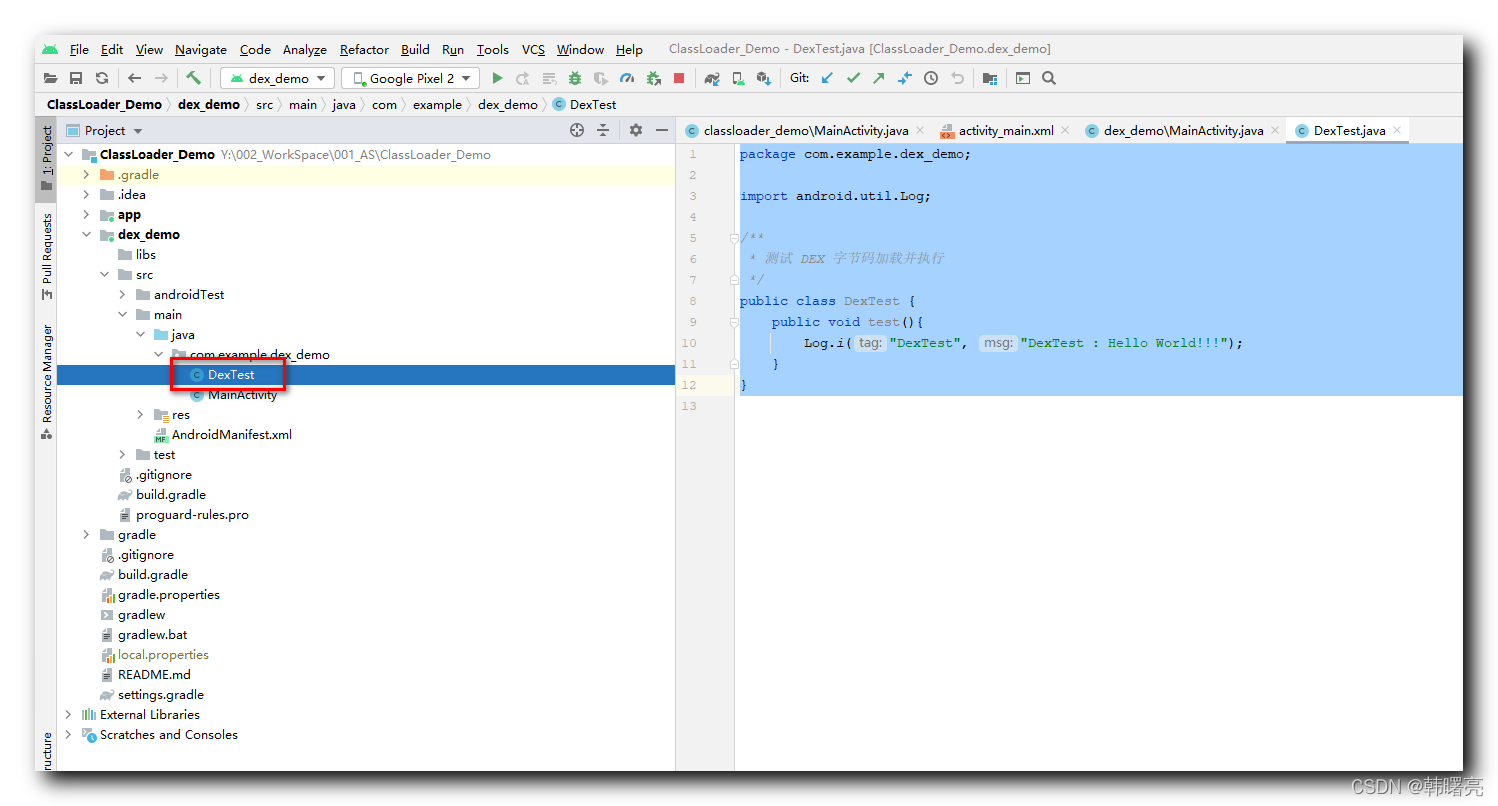1498x806 pixels.
Task: Click the src breadcrumb
Action: click(x=264, y=104)
